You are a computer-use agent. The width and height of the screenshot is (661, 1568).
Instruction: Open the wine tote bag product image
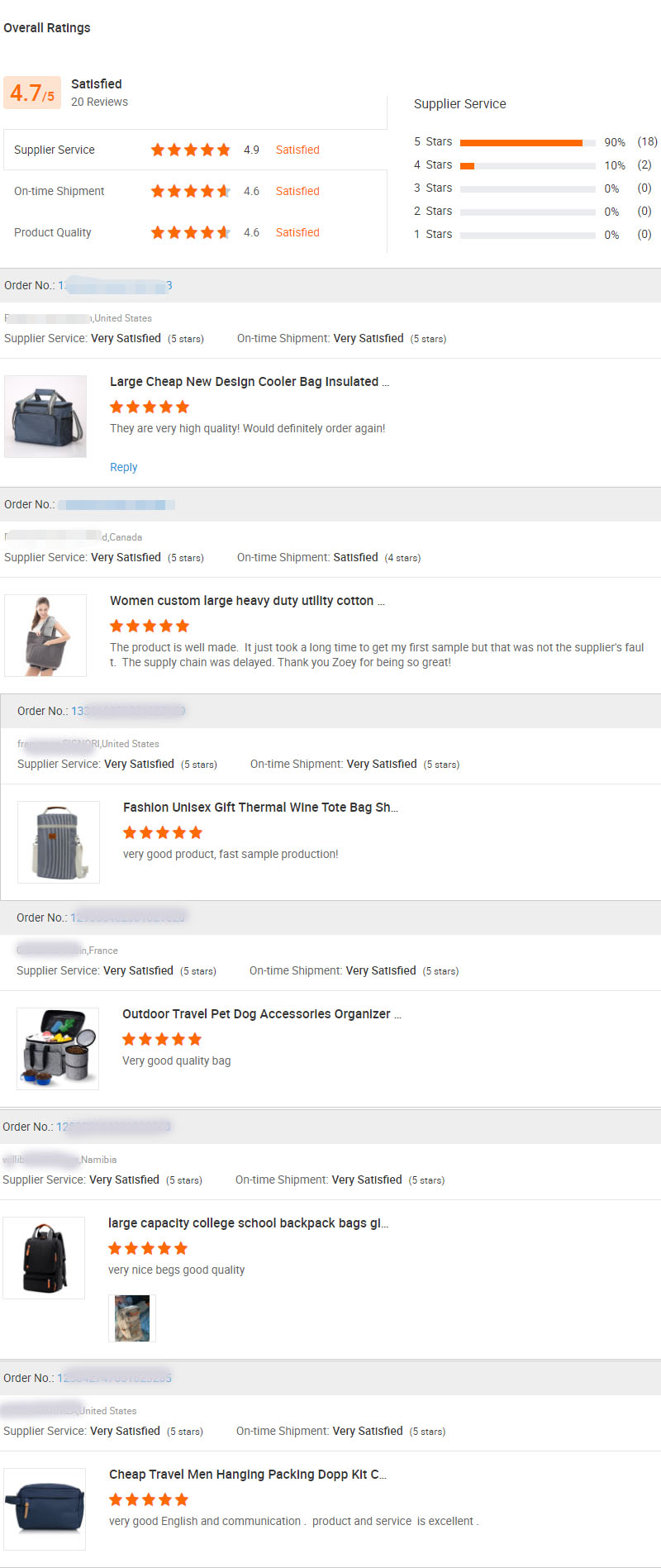(x=59, y=842)
